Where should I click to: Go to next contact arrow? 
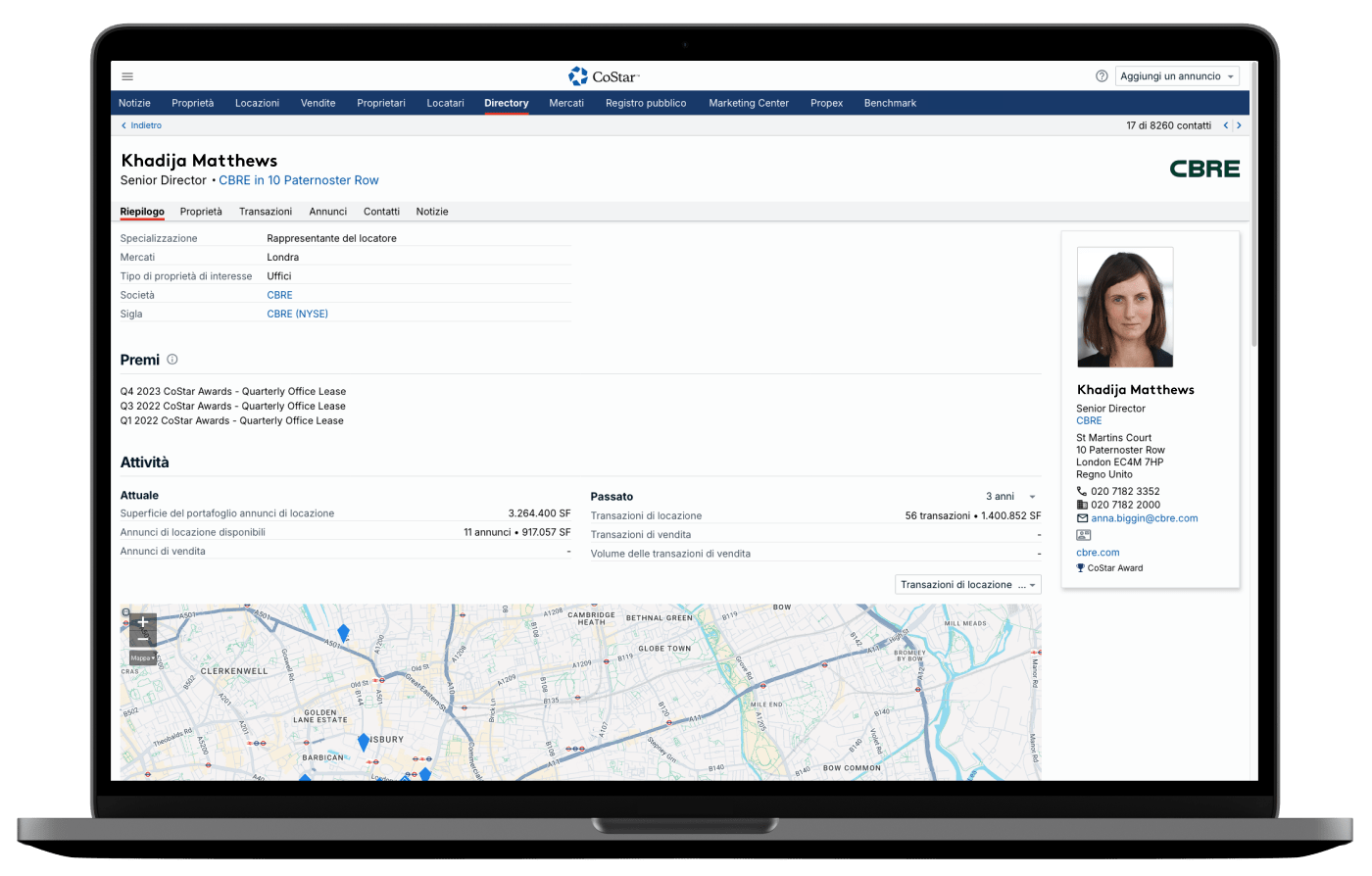1239,125
